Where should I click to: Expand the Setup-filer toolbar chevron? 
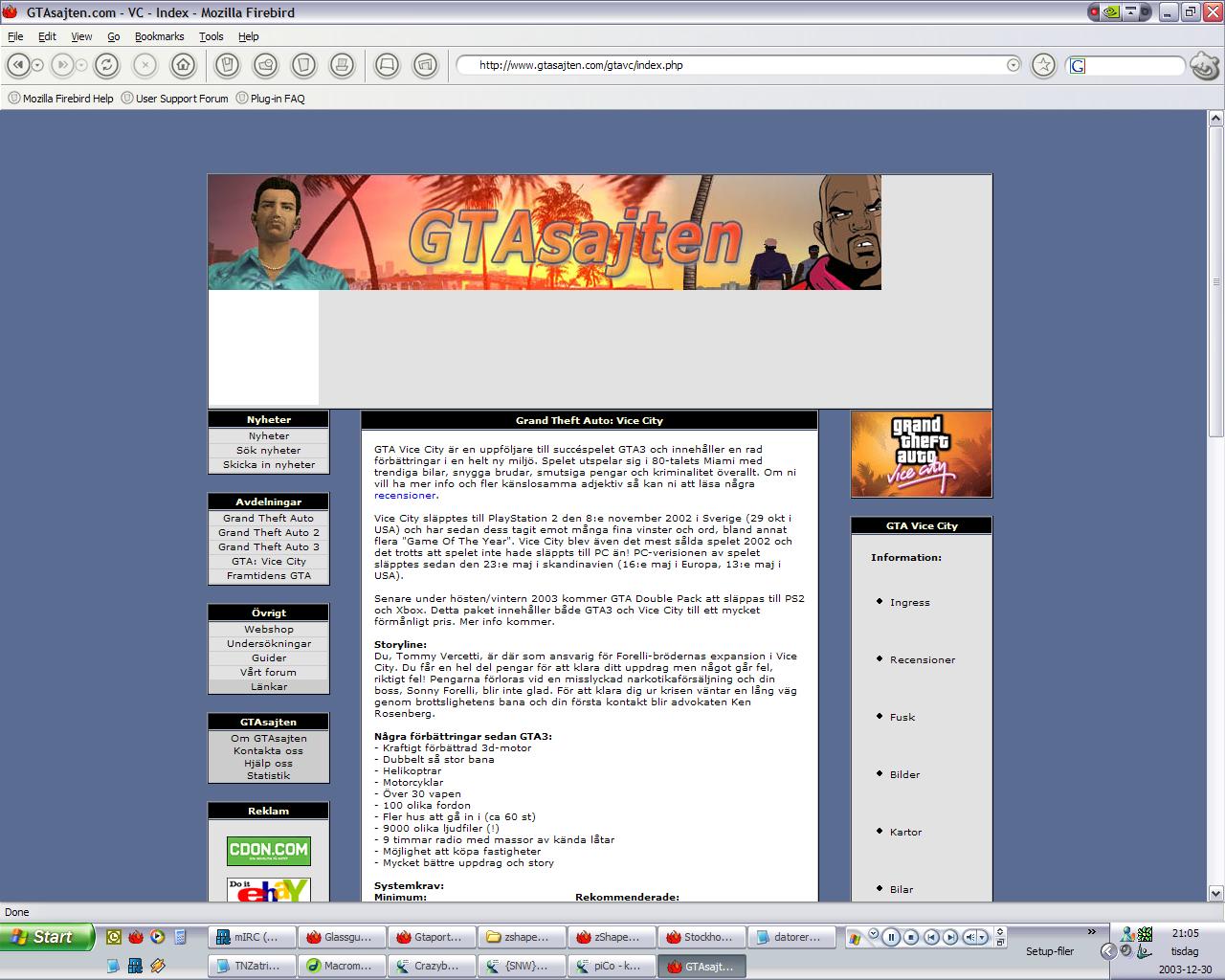pyautogui.click(x=1091, y=931)
